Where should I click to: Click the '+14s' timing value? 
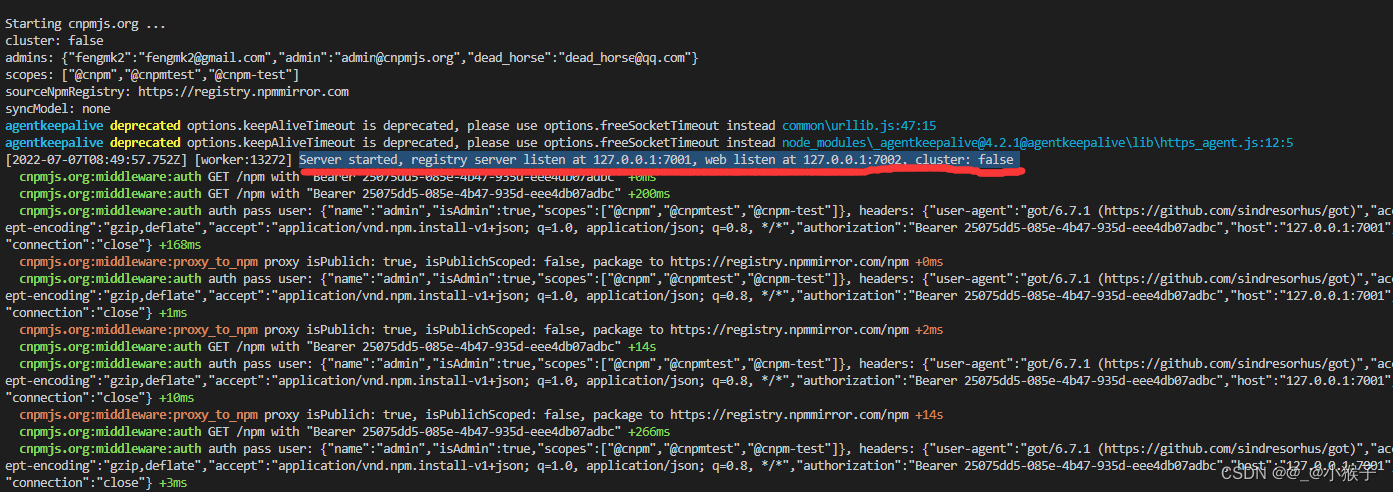coord(642,347)
